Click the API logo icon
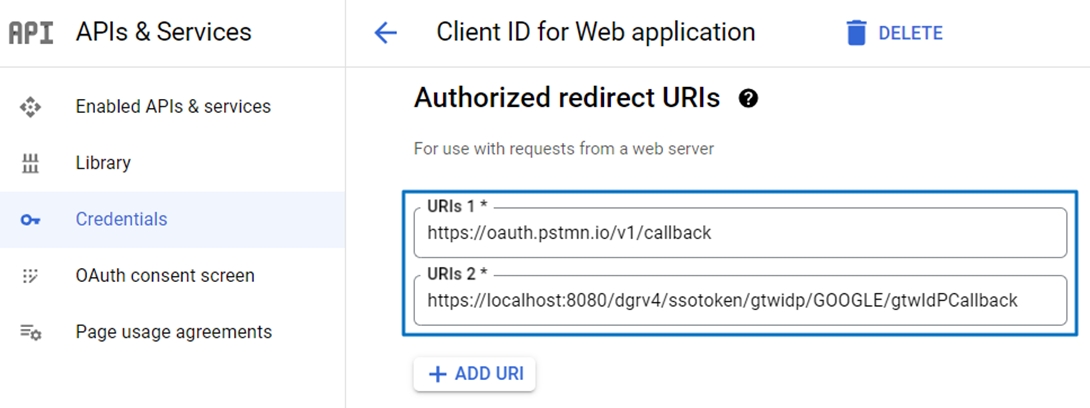Viewport: 1090px width, 408px height. coord(31,32)
